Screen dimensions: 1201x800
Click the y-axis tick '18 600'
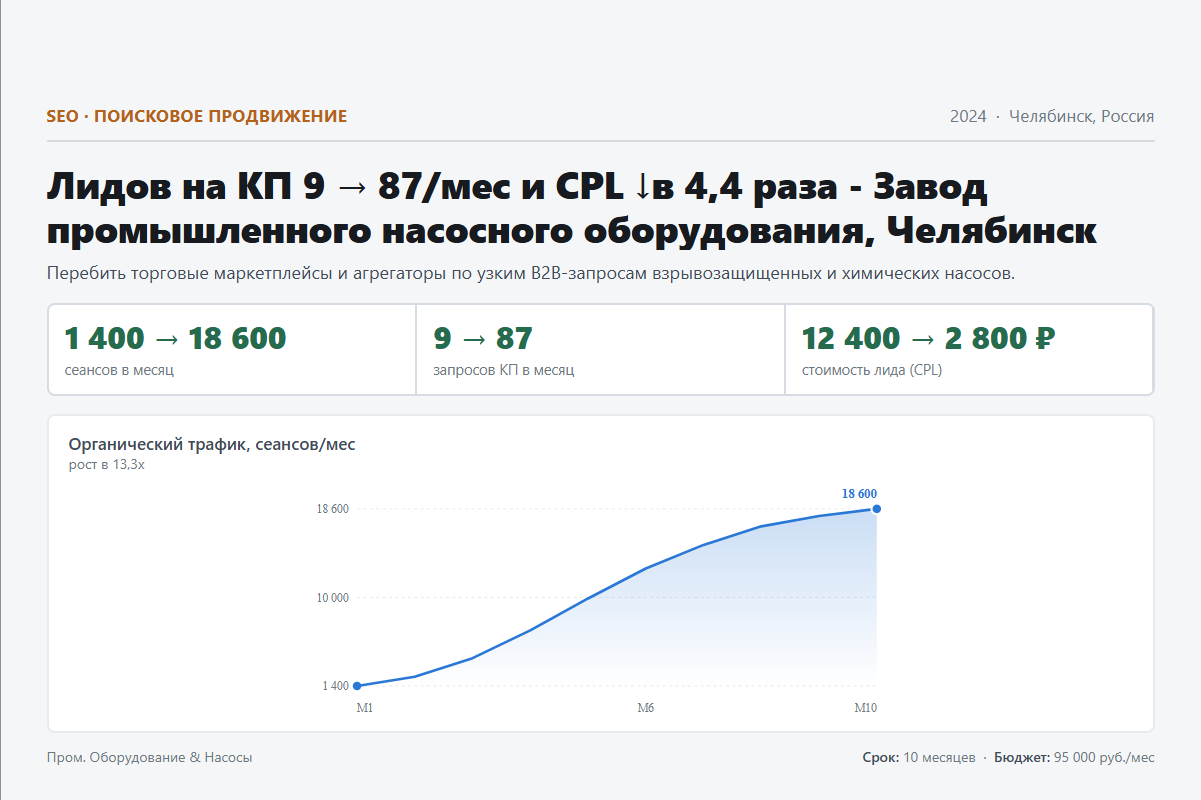[333, 509]
